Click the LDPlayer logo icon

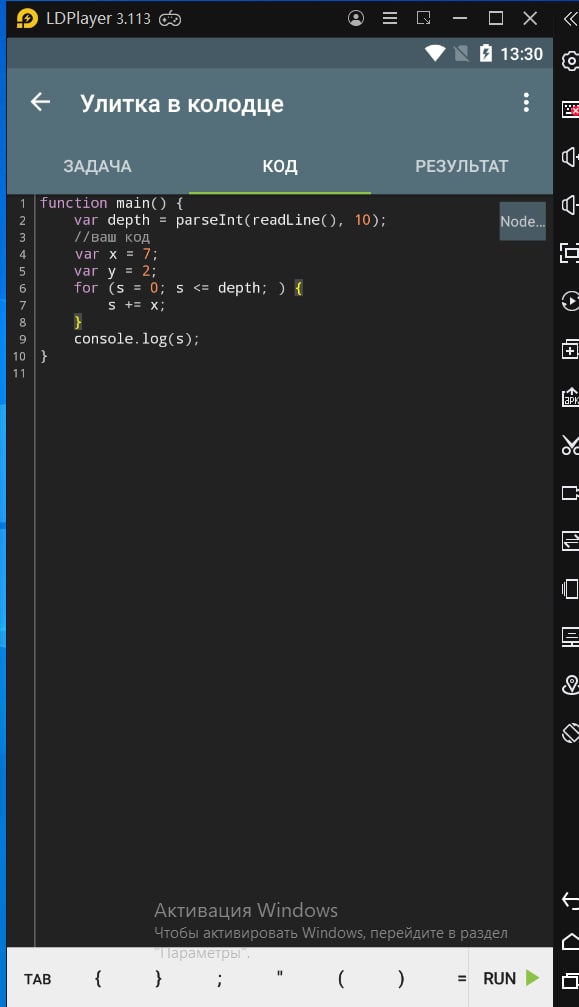27,19
